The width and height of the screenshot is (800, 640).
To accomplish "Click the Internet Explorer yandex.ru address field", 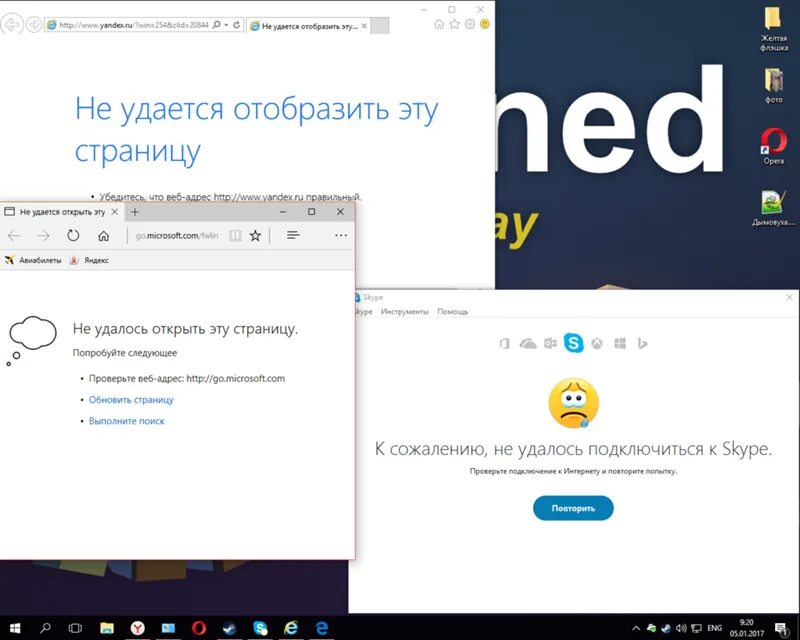I will coord(133,24).
